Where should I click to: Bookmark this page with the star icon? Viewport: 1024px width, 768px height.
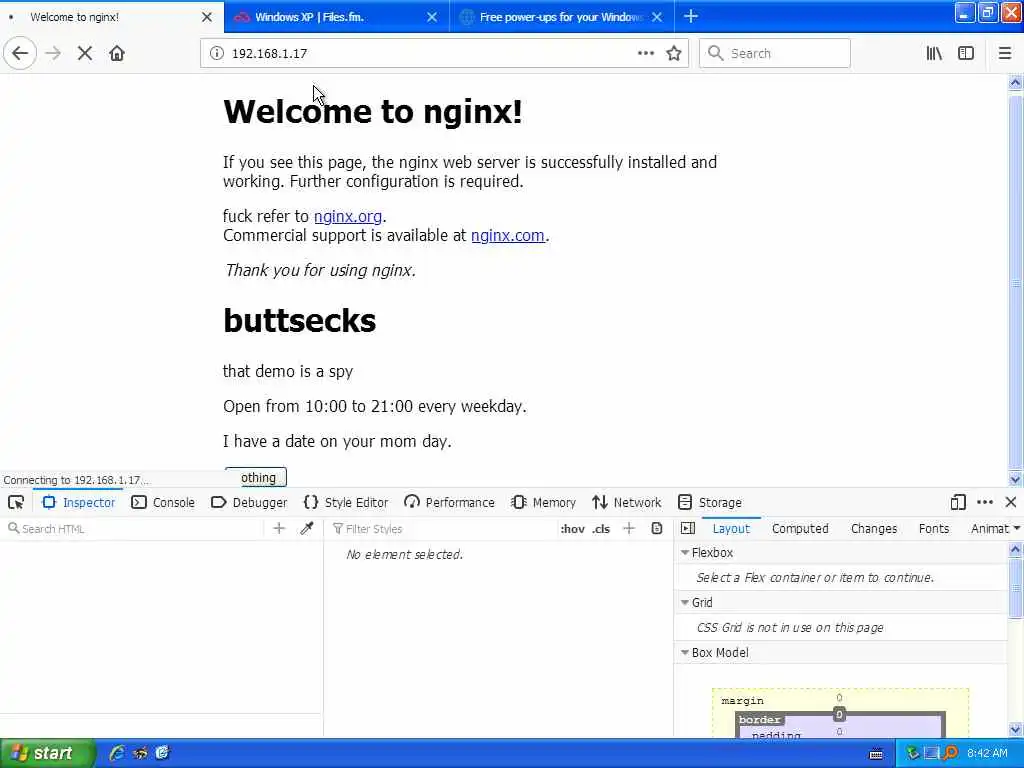674,54
